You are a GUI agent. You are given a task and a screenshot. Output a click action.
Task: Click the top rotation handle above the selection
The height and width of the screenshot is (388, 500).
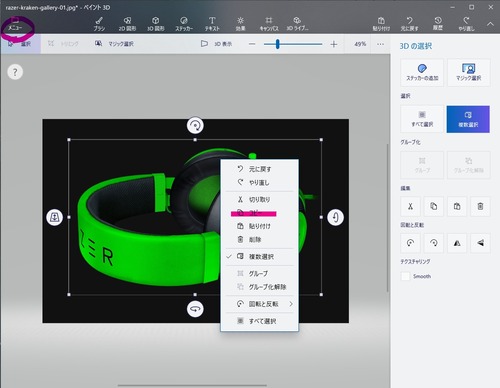[x=195, y=126]
